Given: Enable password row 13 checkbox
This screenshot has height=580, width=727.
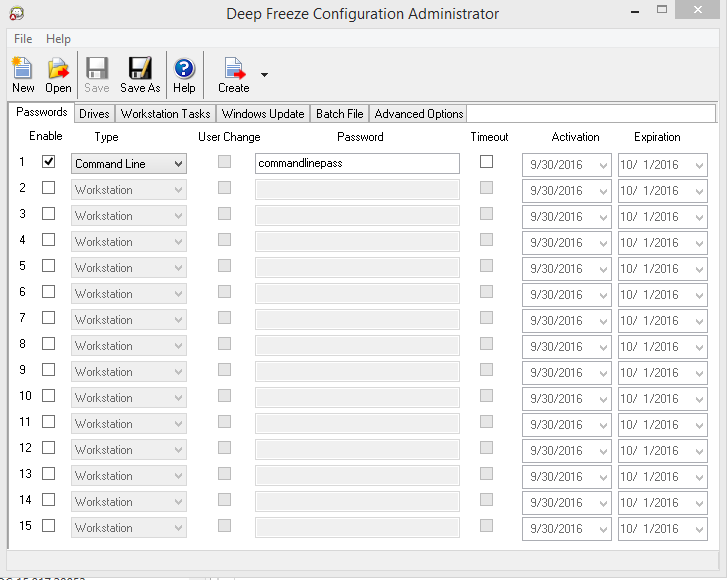Looking at the screenshot, I should coord(48,473).
